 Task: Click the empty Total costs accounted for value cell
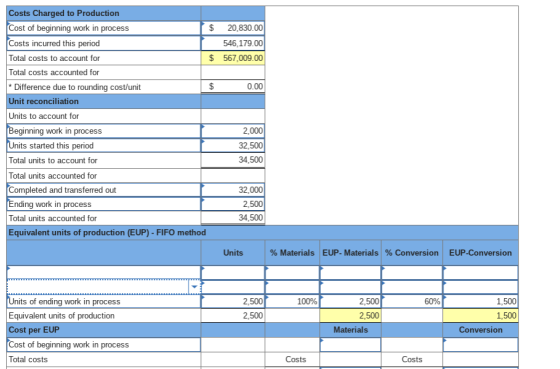(x=233, y=72)
